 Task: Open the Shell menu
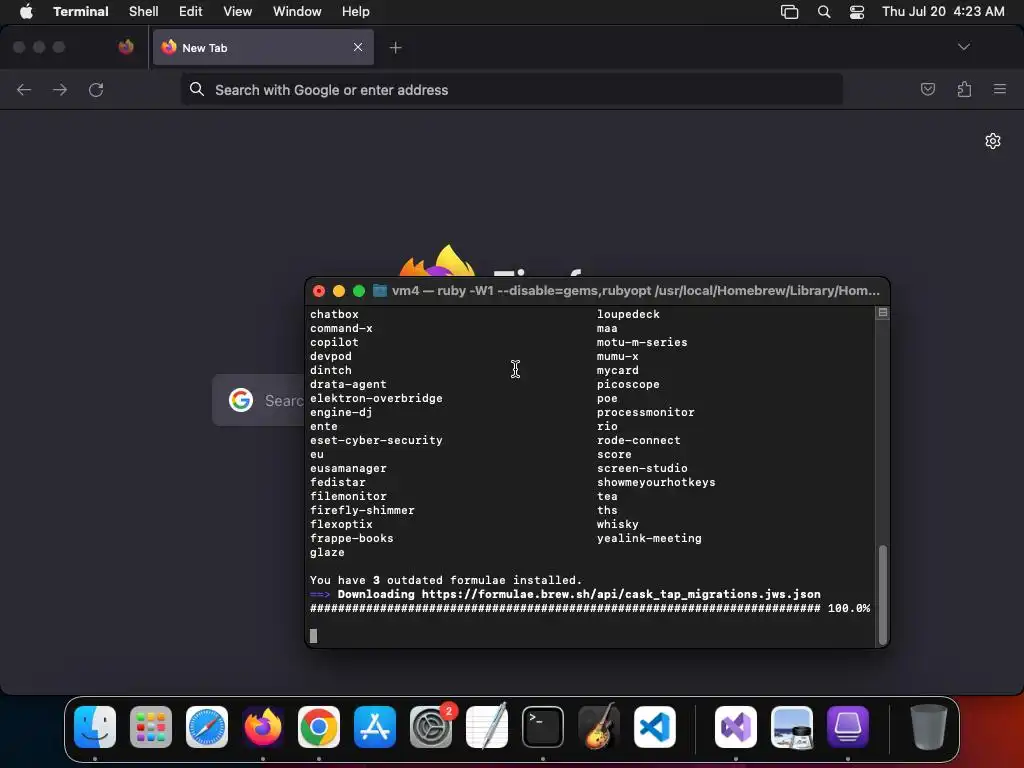click(144, 12)
